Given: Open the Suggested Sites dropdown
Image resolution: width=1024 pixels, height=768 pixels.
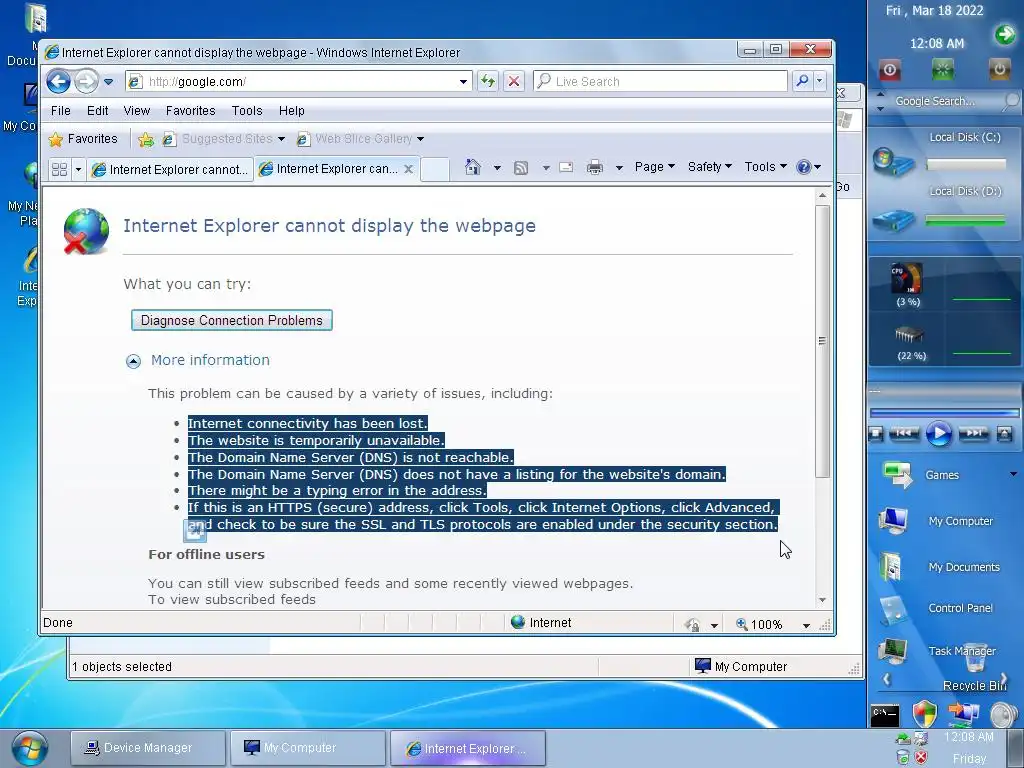Looking at the screenshot, I should (281, 139).
